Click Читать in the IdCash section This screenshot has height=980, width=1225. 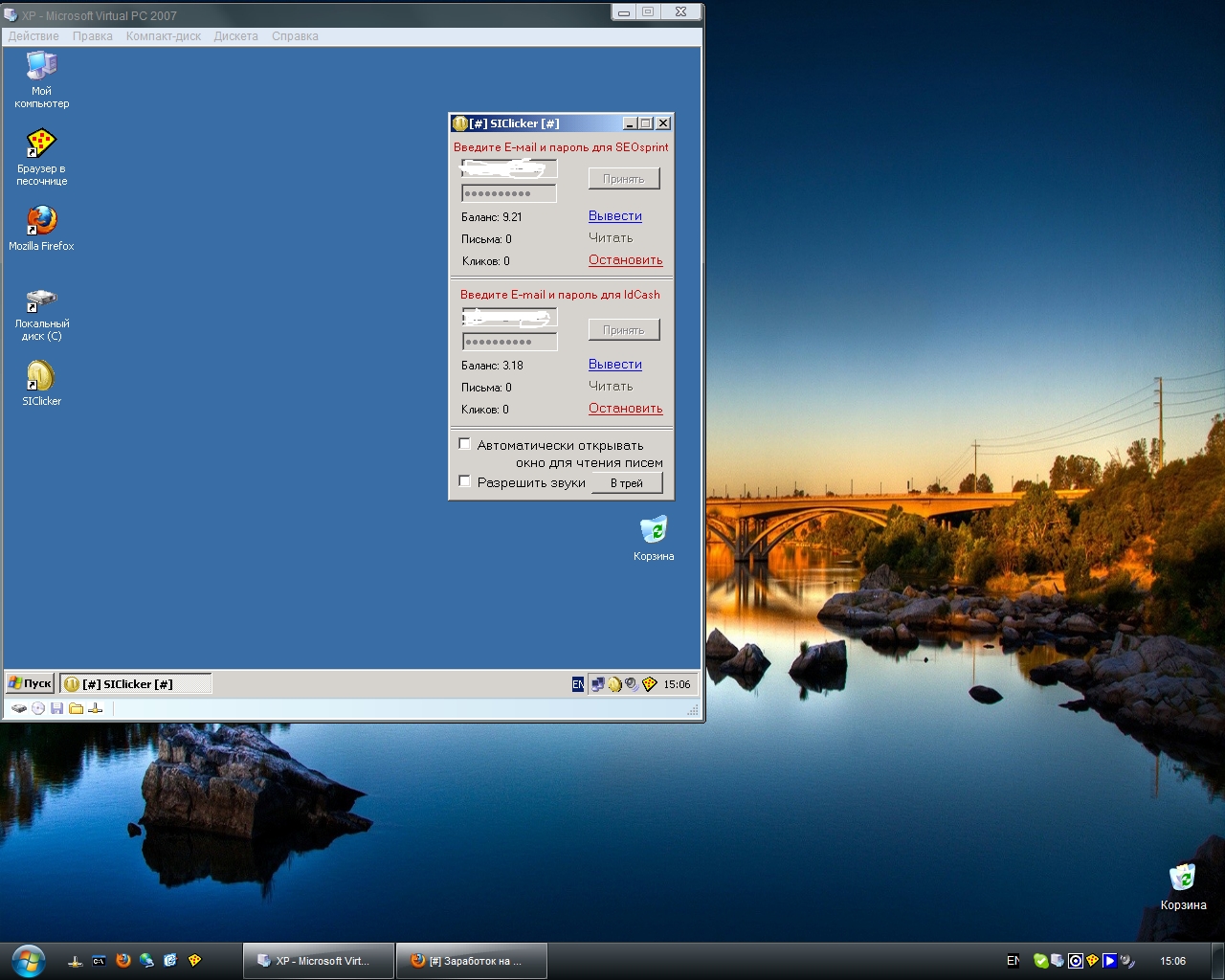pyautogui.click(x=611, y=387)
